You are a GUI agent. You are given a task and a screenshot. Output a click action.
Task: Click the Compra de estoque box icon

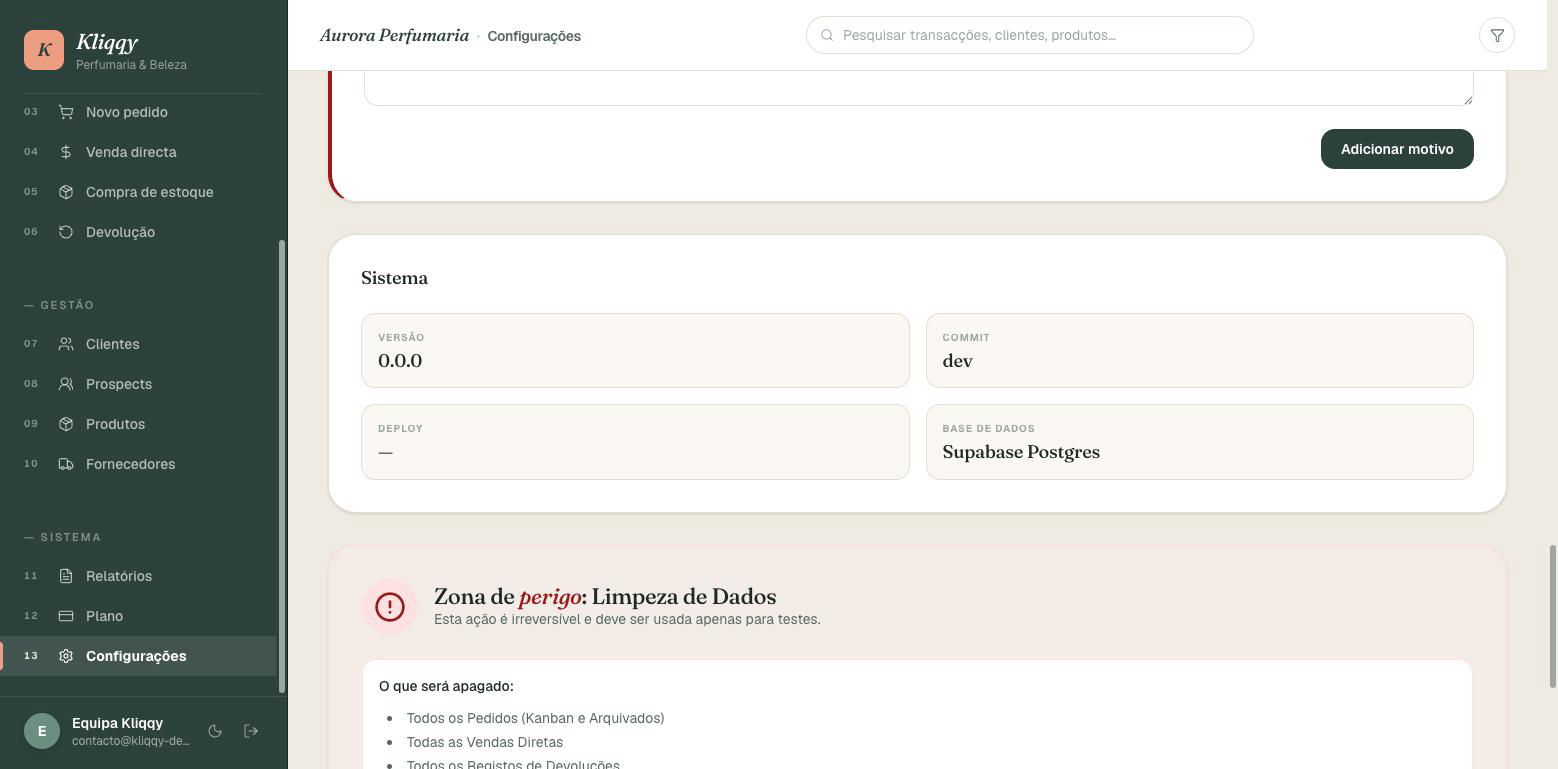click(66, 192)
